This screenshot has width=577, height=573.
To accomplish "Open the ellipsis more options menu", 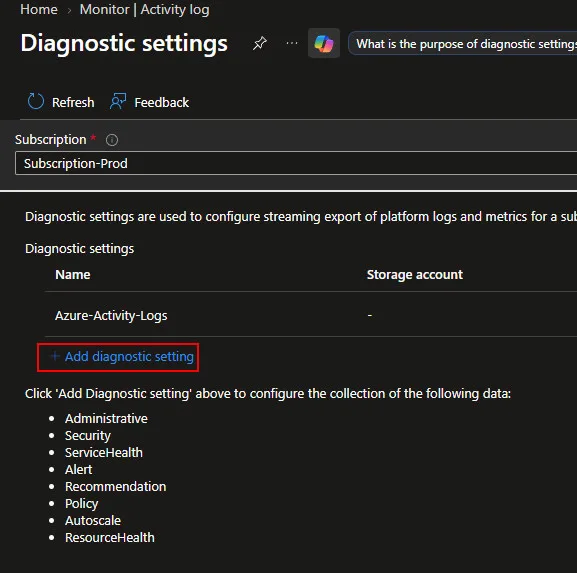I will coord(292,43).
